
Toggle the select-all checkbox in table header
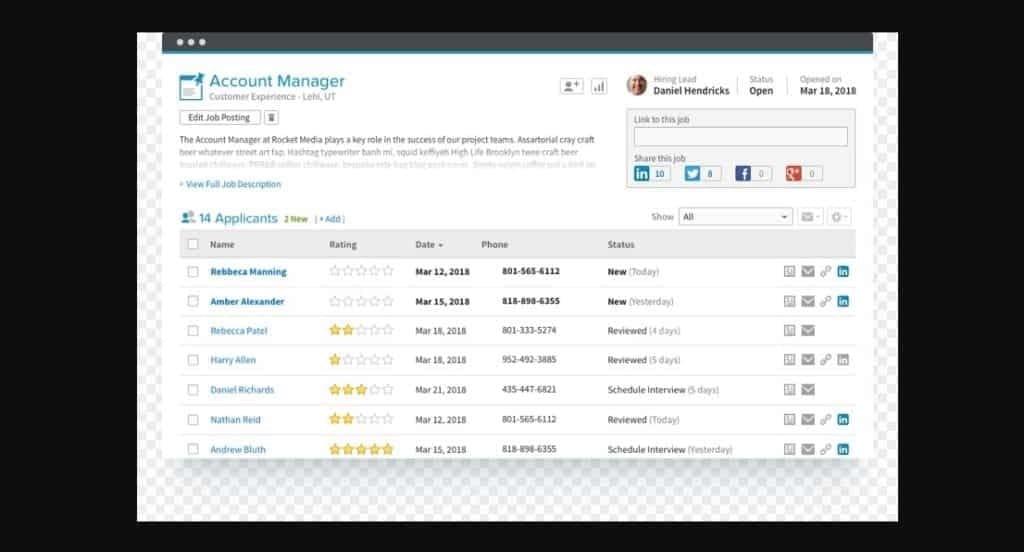pyautogui.click(x=193, y=244)
